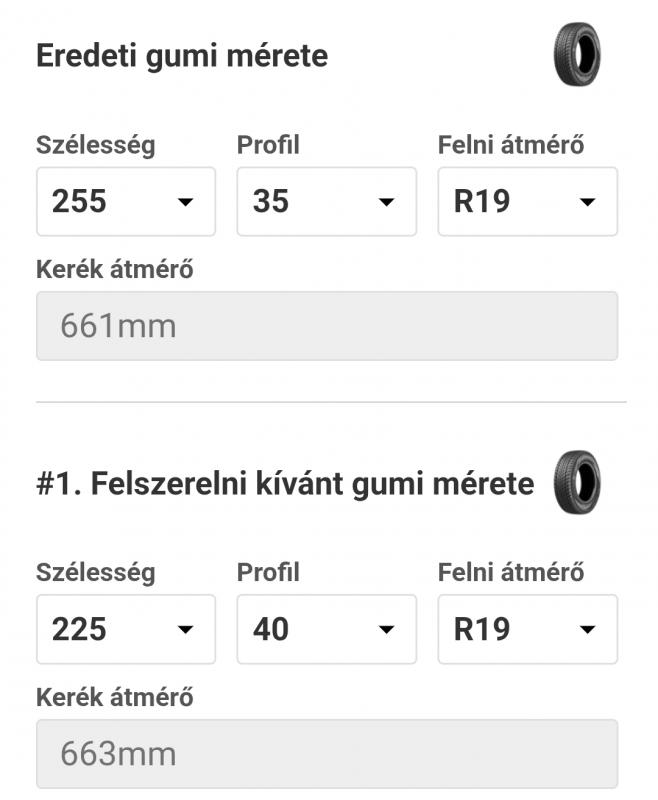The image size is (658, 800).
Task: Open the original tire Profil dropdown showing 35
Action: [326, 202]
